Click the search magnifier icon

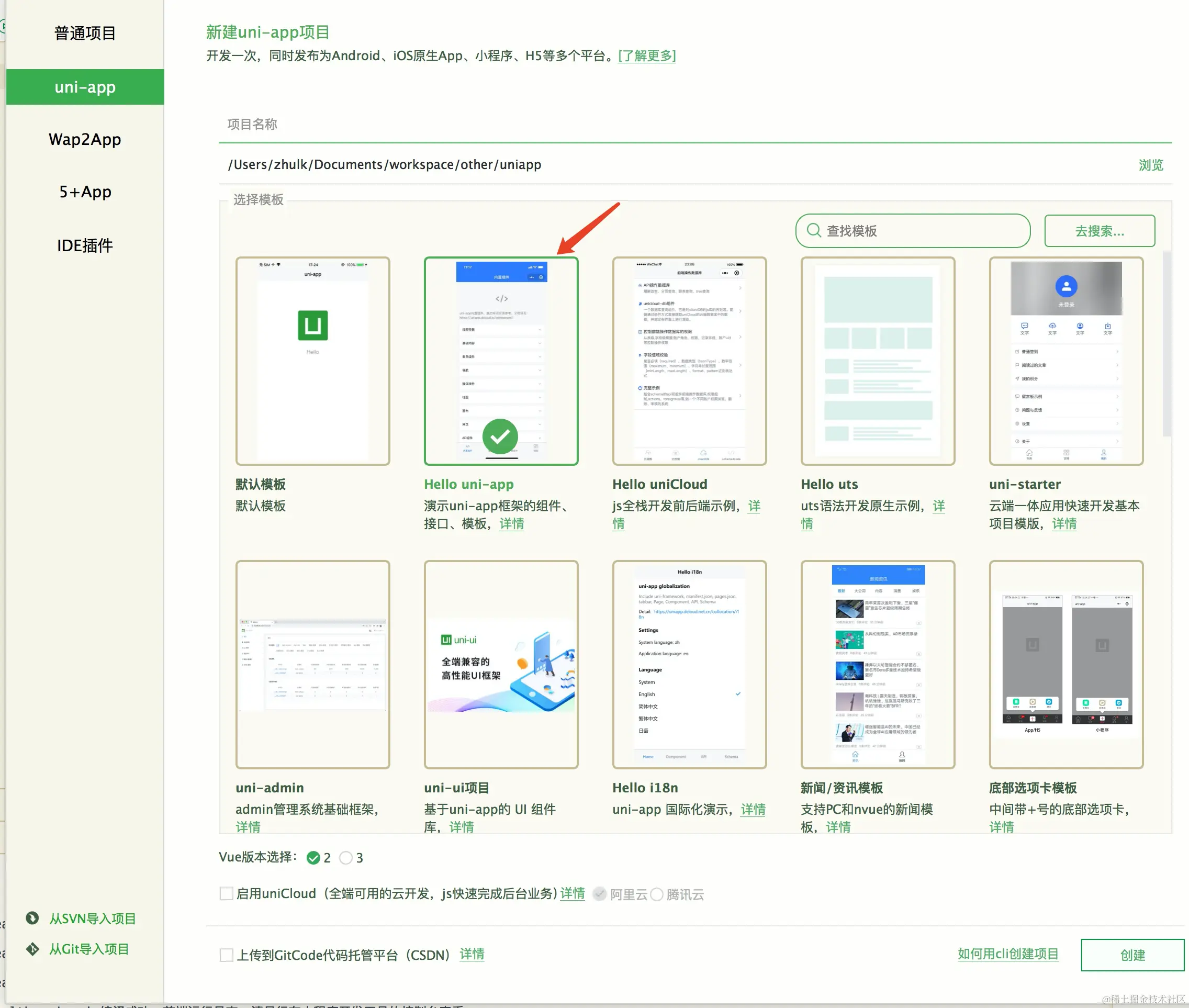click(x=814, y=230)
